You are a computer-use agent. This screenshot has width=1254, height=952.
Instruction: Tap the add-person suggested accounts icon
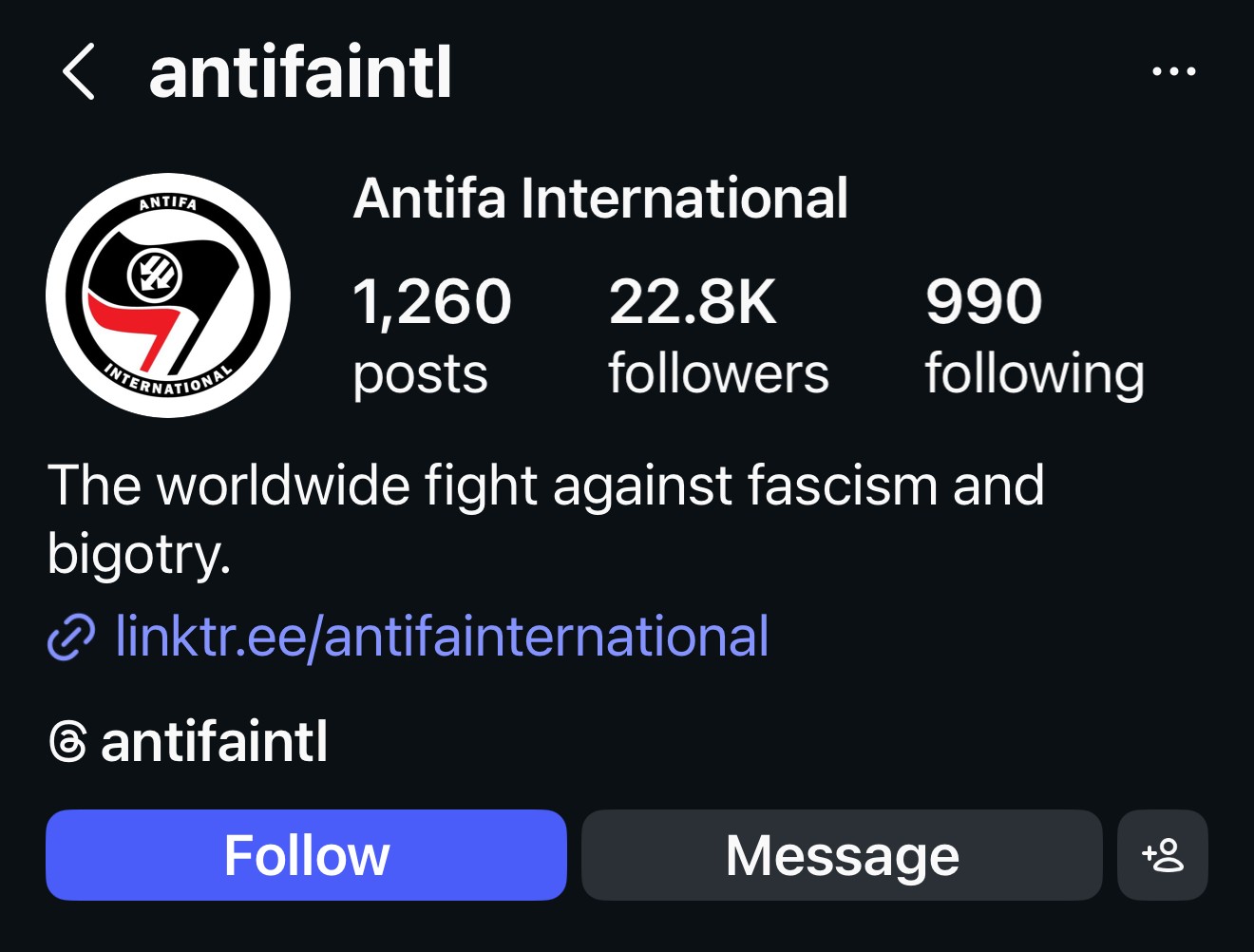1162,855
